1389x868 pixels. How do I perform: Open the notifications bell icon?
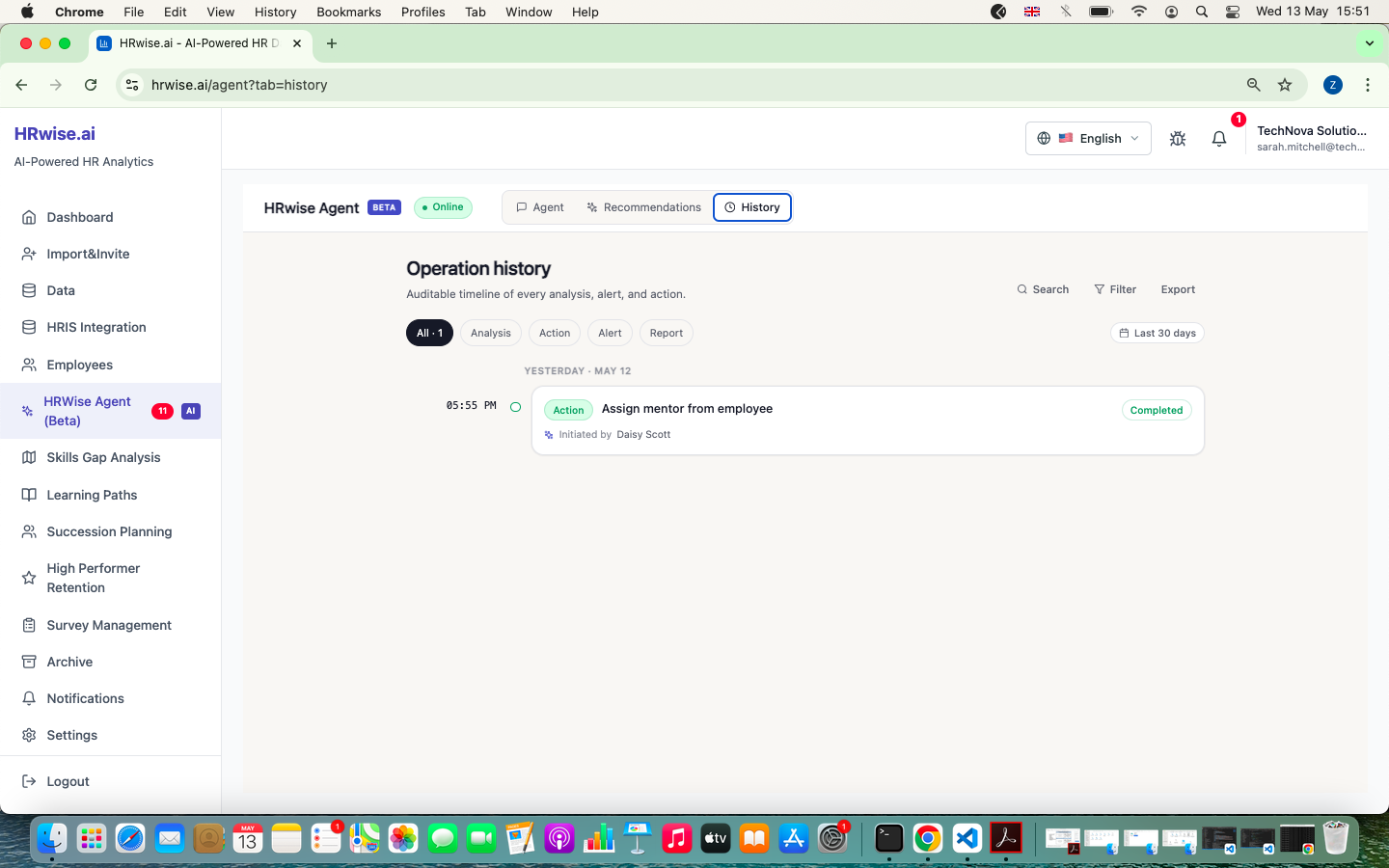(x=1218, y=139)
